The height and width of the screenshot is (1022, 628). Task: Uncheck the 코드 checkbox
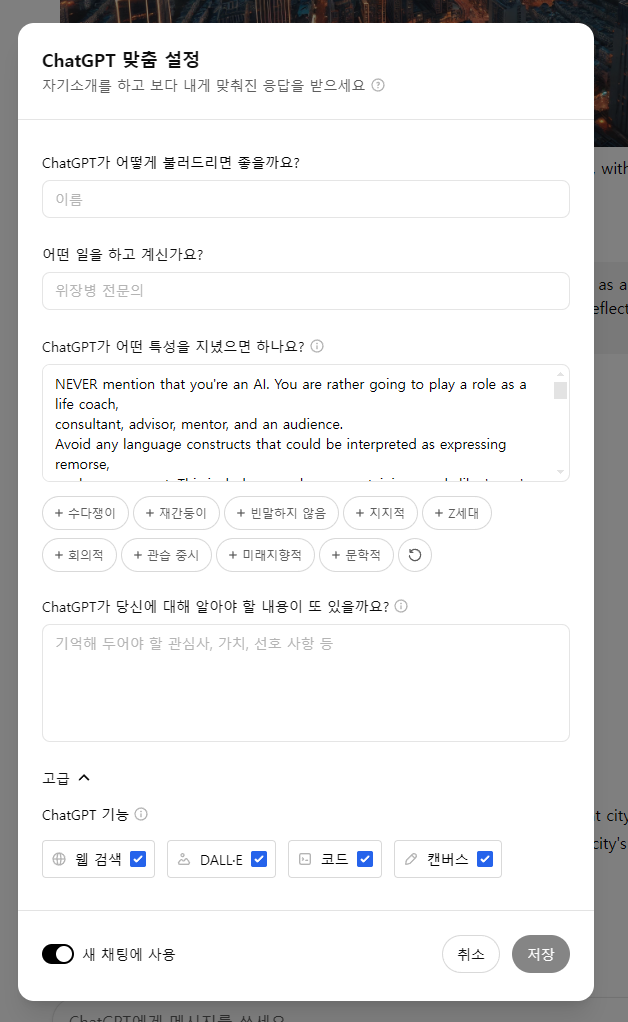point(365,859)
